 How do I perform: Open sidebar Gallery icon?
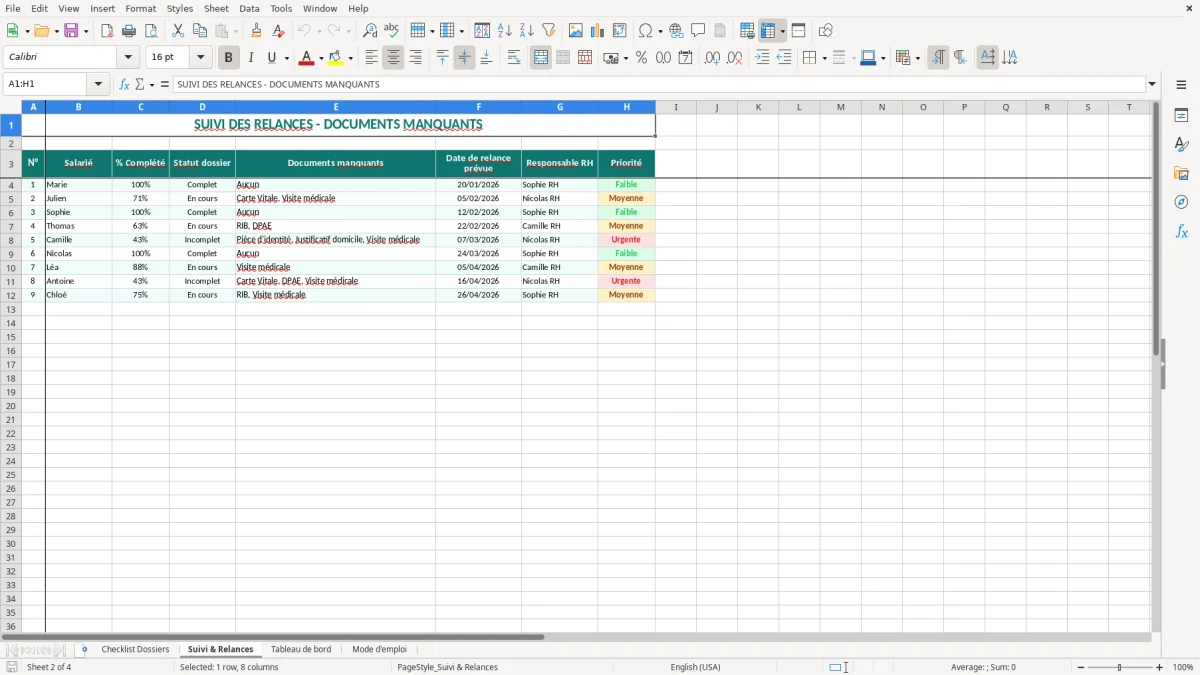pyautogui.click(x=1181, y=174)
